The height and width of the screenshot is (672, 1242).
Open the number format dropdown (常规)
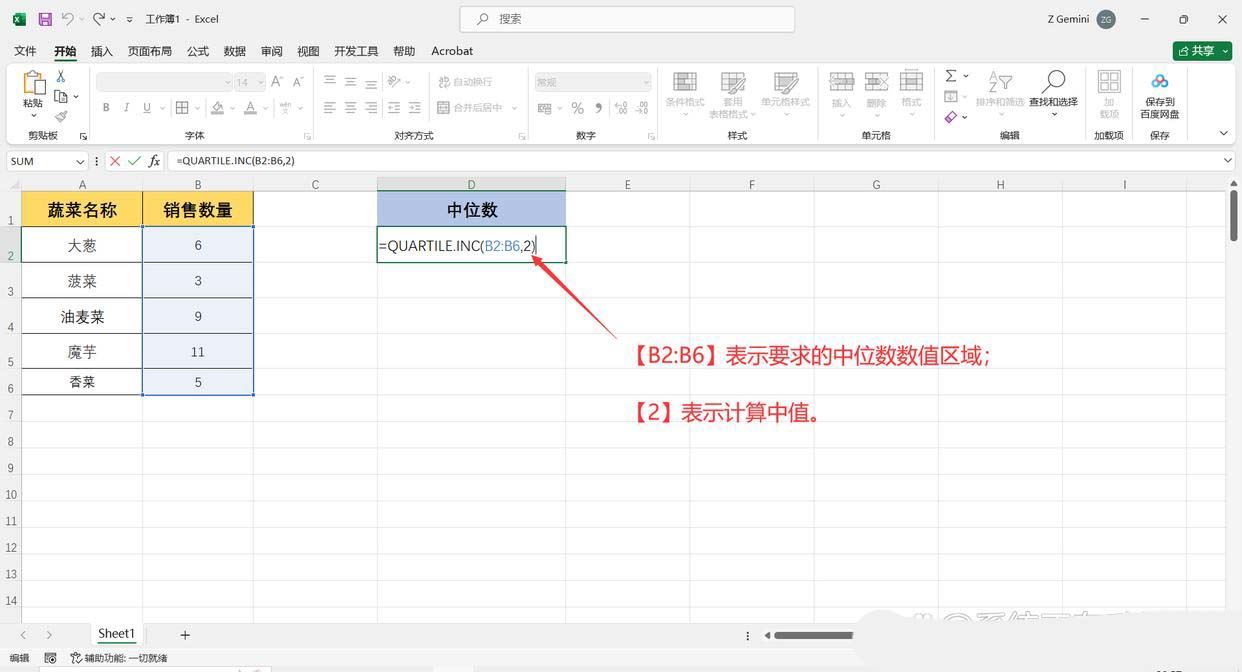pos(646,82)
